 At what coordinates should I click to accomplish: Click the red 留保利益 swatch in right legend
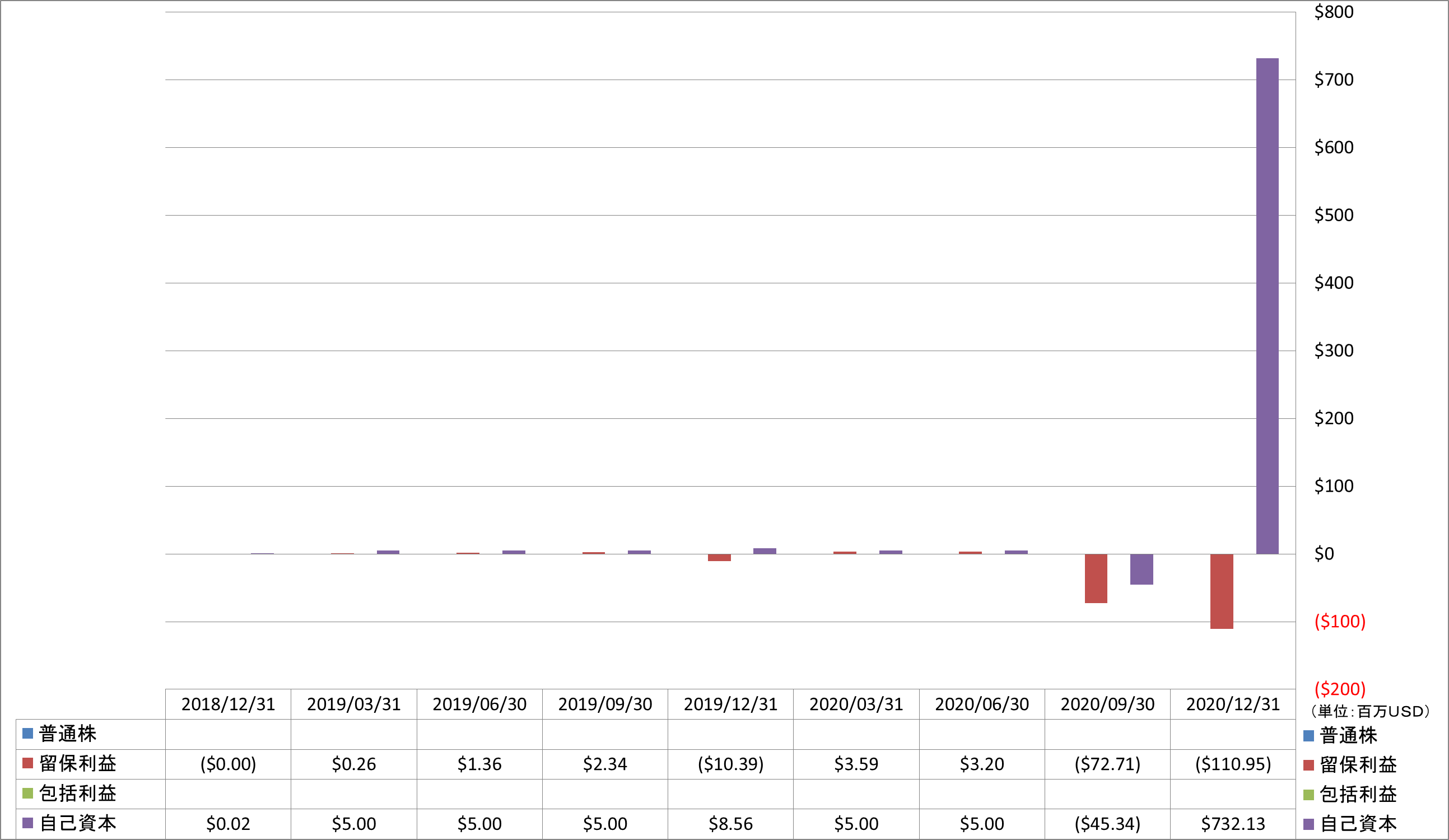[x=1309, y=766]
